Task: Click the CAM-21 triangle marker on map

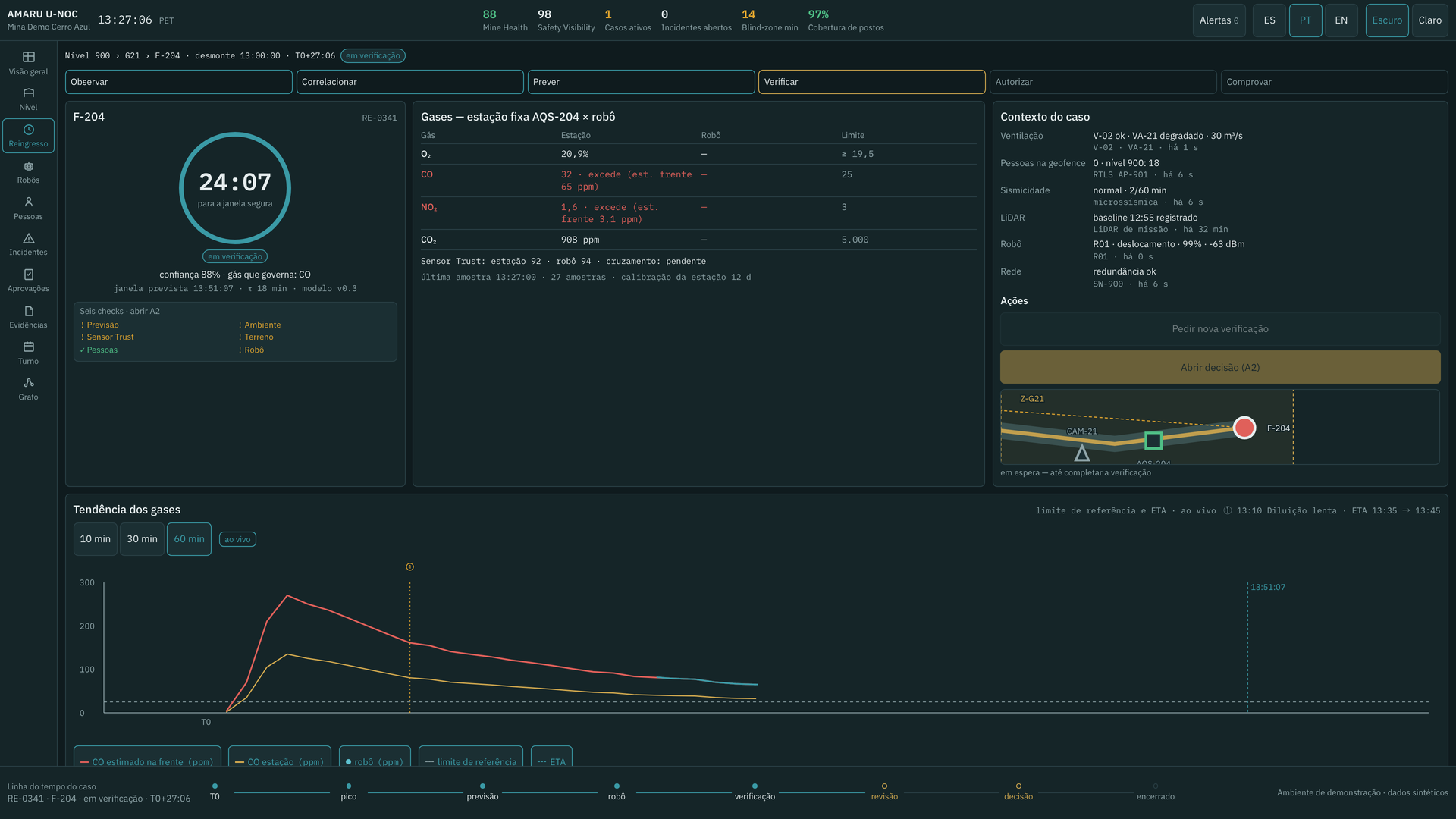Action: [1082, 453]
